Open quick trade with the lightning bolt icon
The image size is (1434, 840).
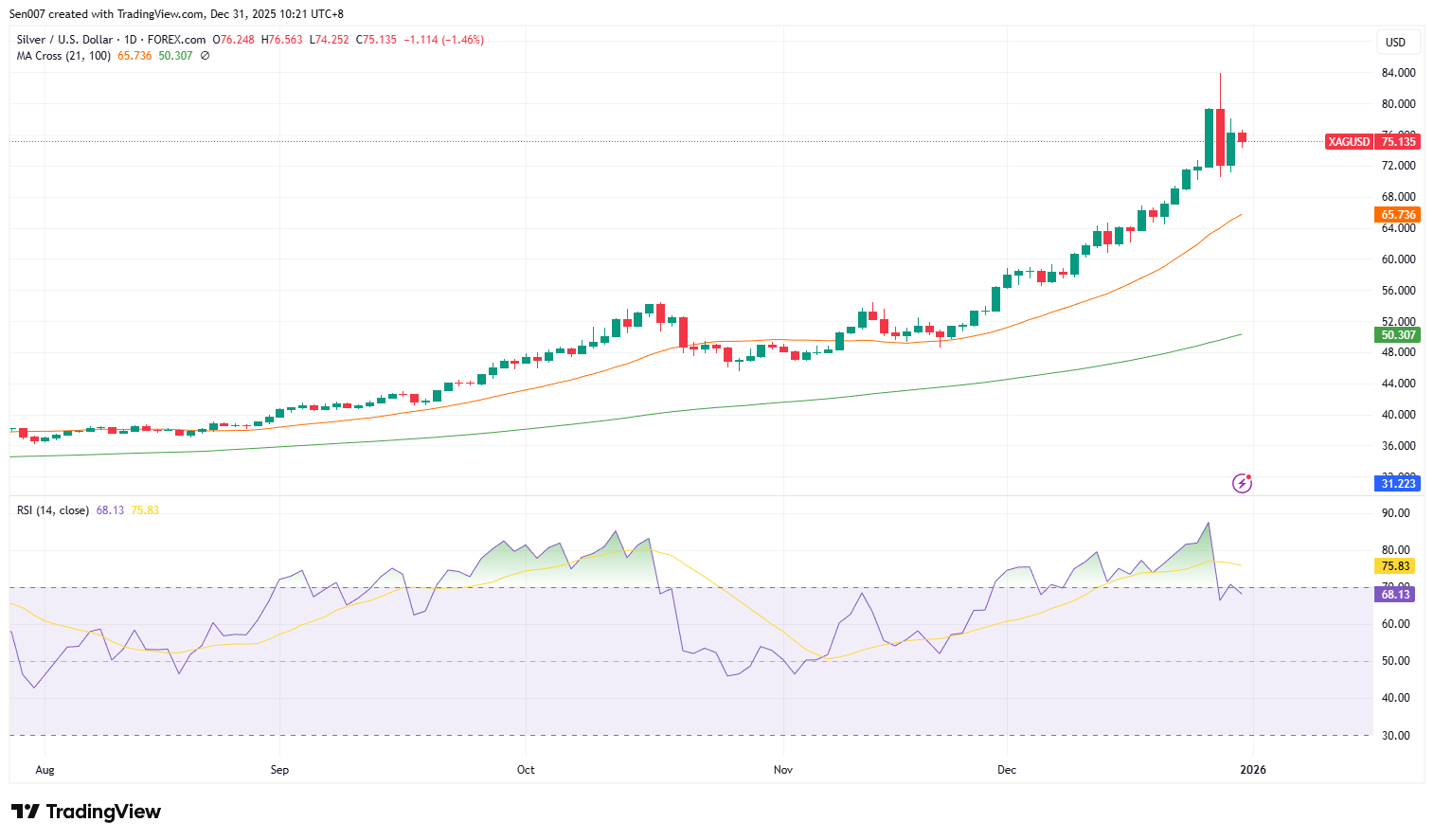point(1241,484)
